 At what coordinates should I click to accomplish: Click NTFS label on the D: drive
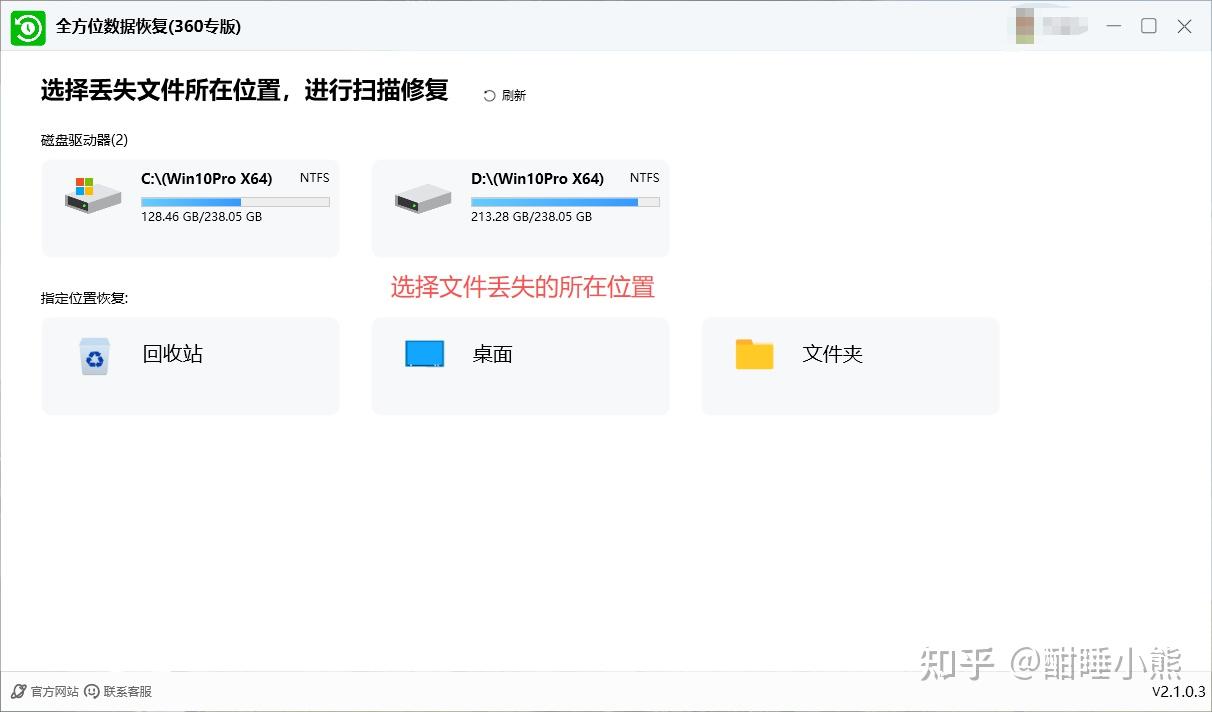pyautogui.click(x=645, y=178)
